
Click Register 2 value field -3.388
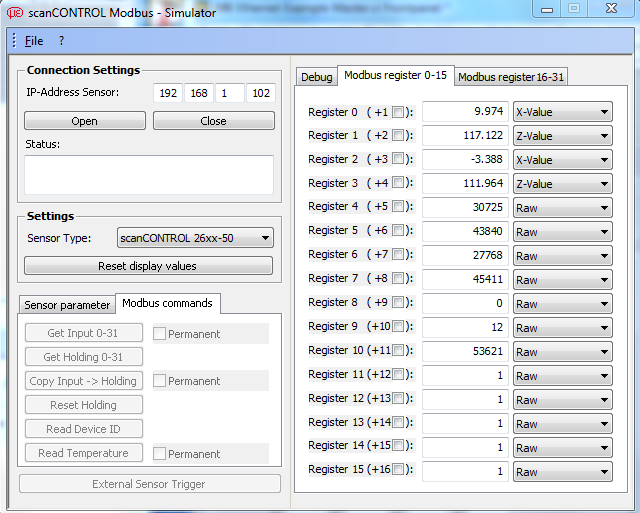[x=465, y=160]
